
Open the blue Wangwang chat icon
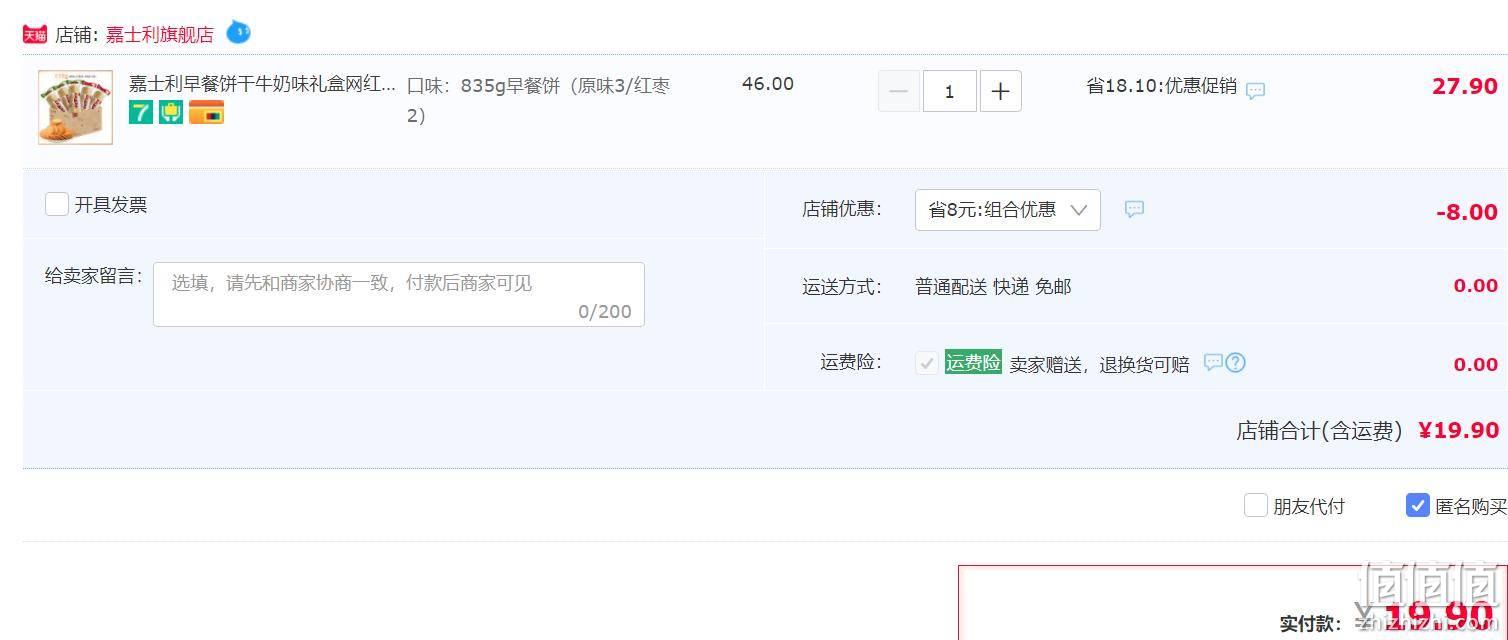tap(238, 32)
